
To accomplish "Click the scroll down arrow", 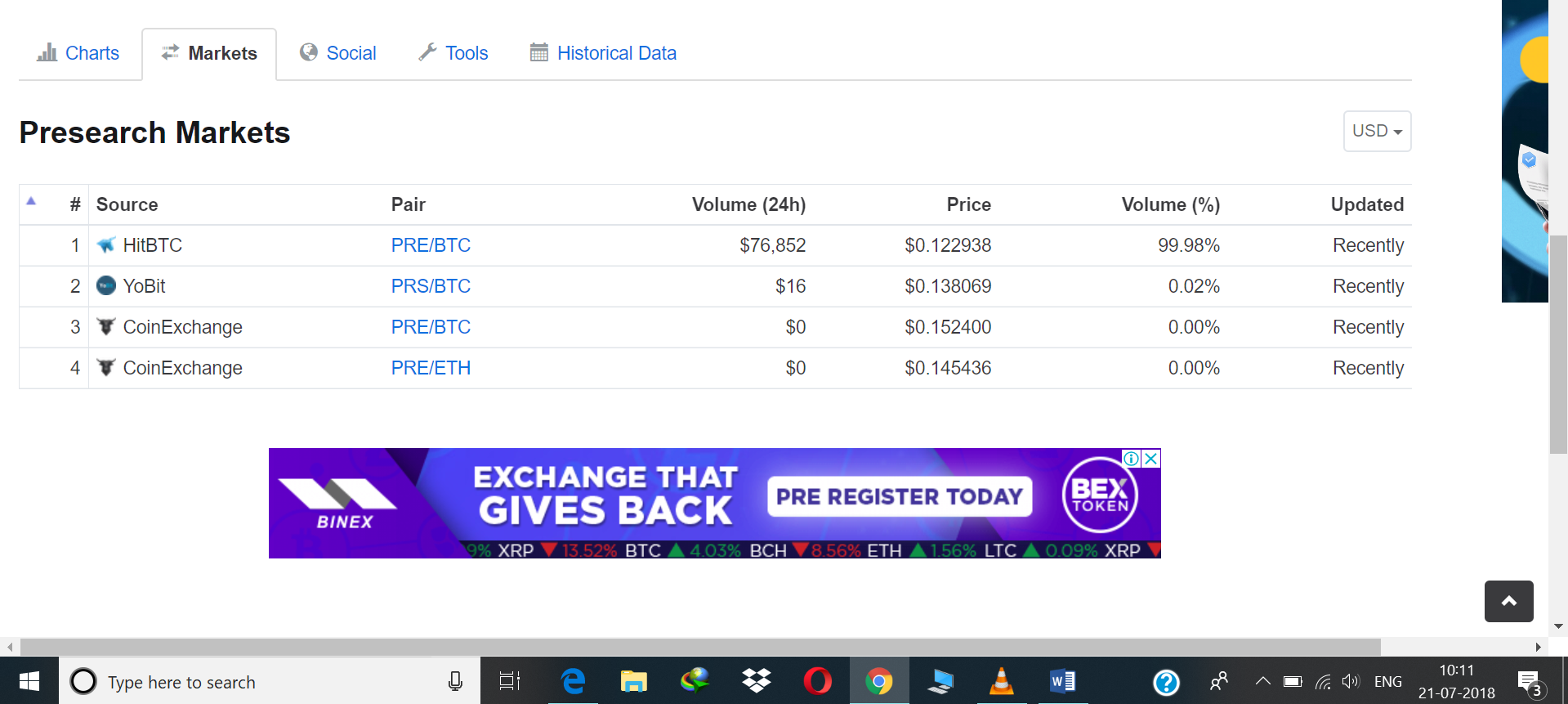I will 1558,626.
